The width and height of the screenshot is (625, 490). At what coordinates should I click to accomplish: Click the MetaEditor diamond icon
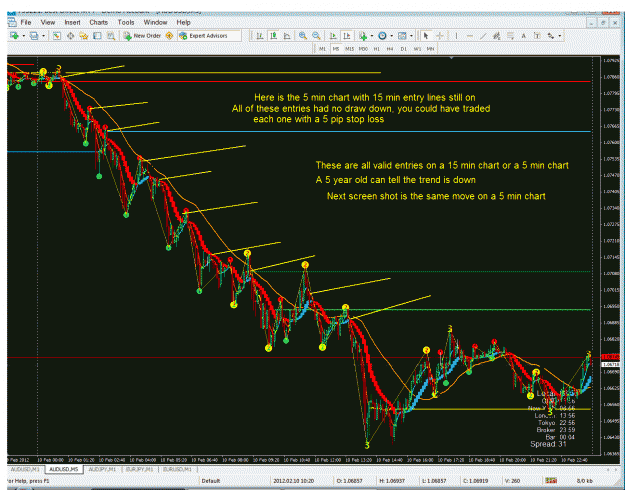169,36
